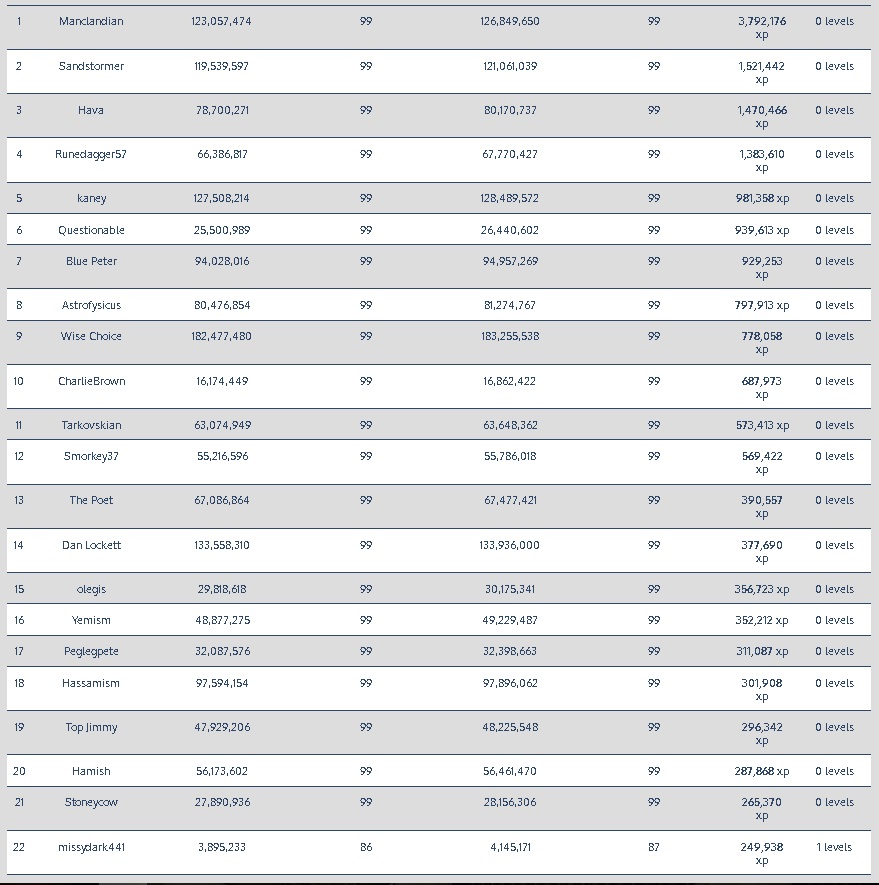Select the player name kaney
Image resolution: width=879 pixels, height=885 pixels.
91,198
